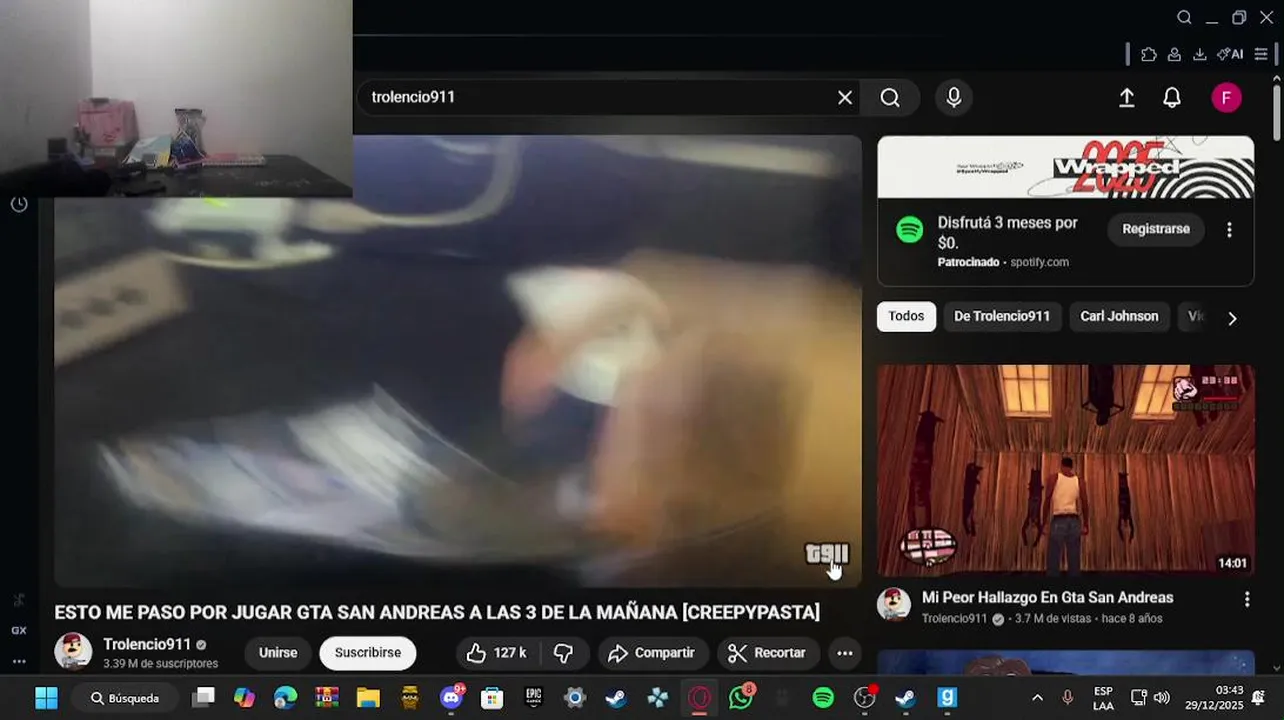Click the Recortar clip button
1284x720 pixels.
[767, 653]
